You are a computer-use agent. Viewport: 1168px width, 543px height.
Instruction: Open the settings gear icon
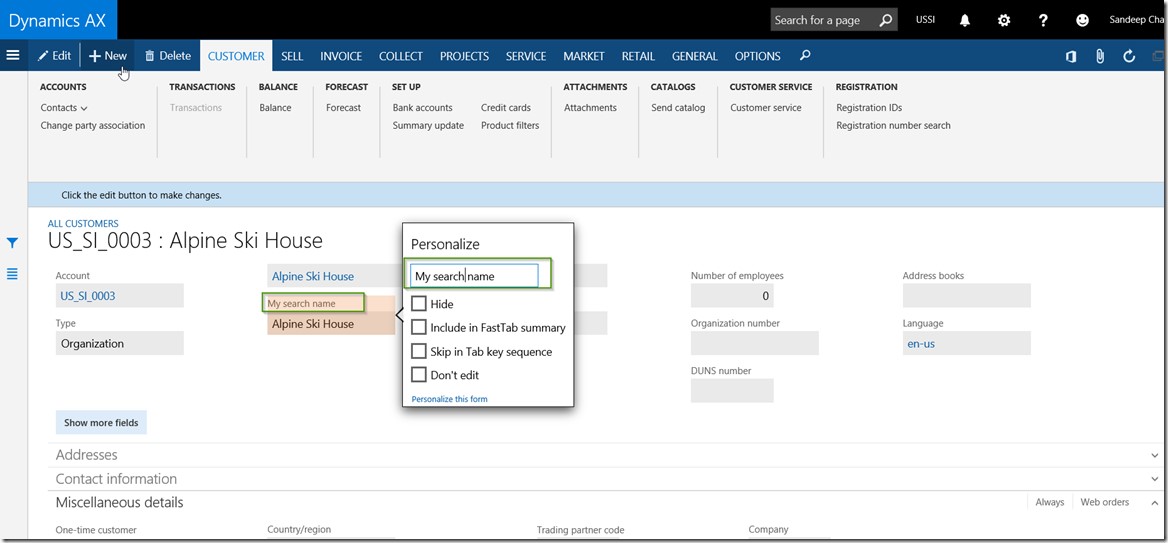pos(1004,20)
